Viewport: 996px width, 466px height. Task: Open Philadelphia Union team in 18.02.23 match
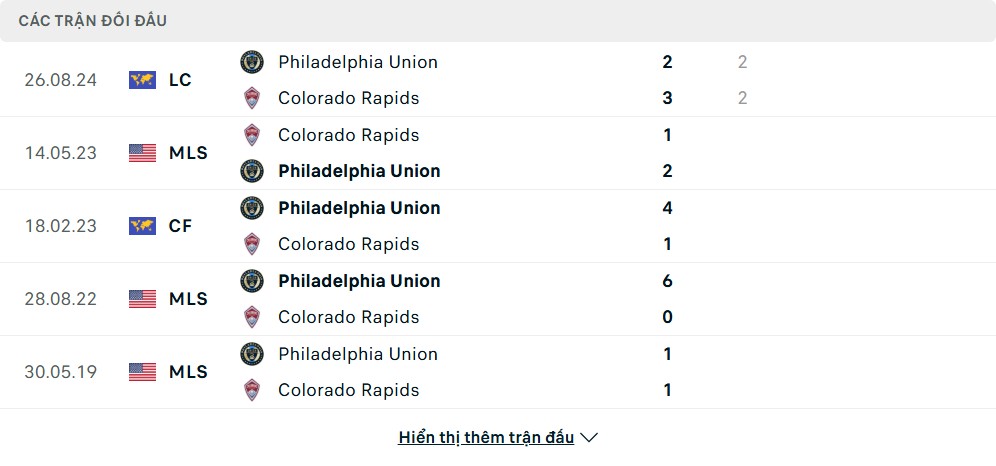[359, 208]
